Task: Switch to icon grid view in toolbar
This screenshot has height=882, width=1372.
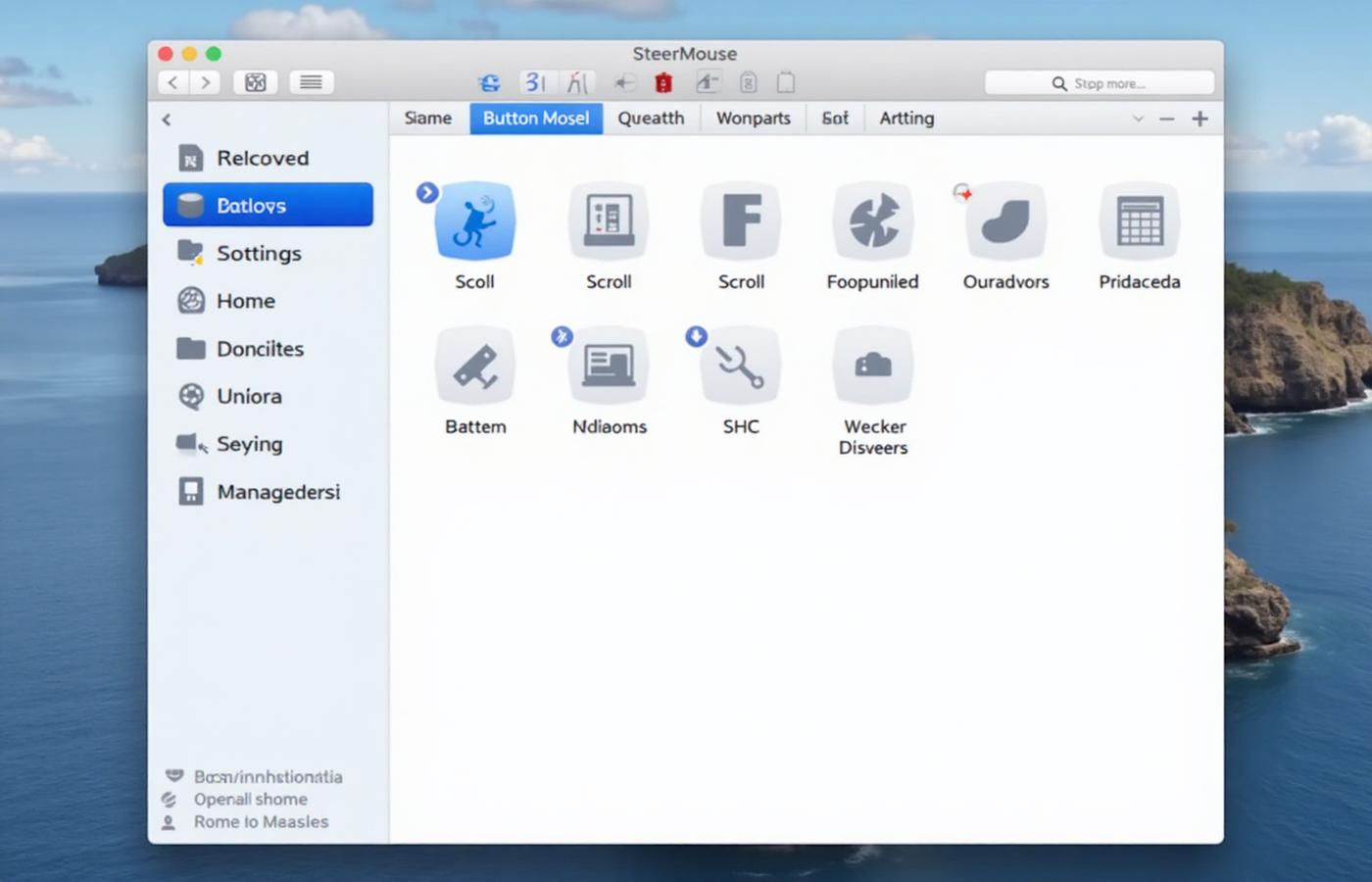Action: coord(256,83)
